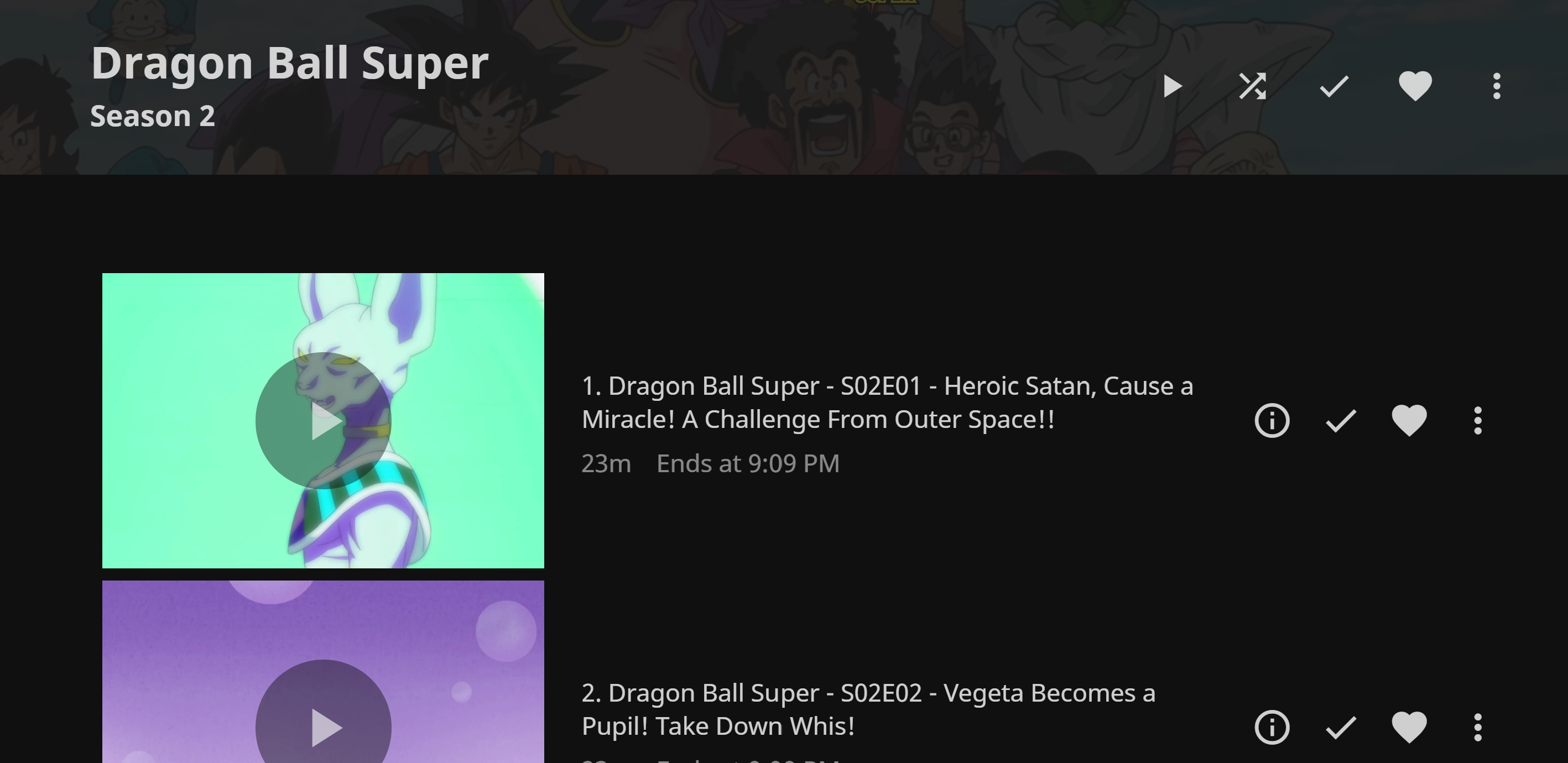Open more options for episode S02E01
The image size is (1568, 763).
[1478, 420]
